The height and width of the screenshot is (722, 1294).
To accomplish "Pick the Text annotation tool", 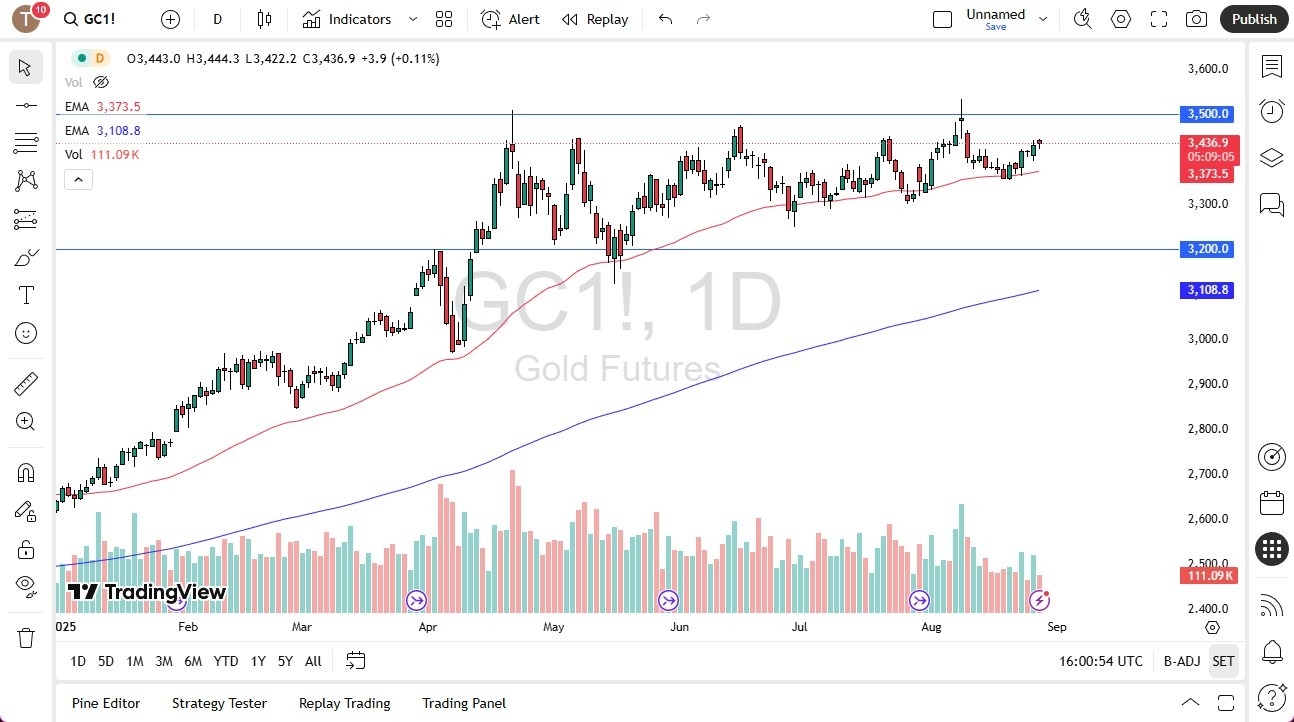I will [26, 294].
